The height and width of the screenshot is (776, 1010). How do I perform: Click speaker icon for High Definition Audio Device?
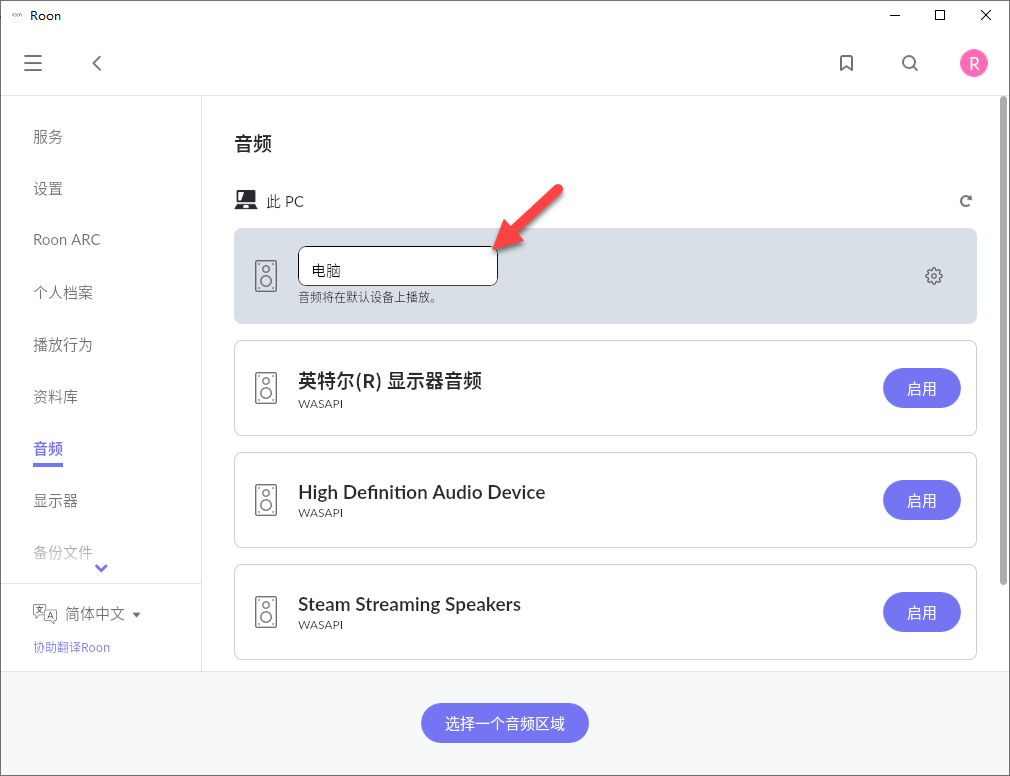click(x=266, y=500)
